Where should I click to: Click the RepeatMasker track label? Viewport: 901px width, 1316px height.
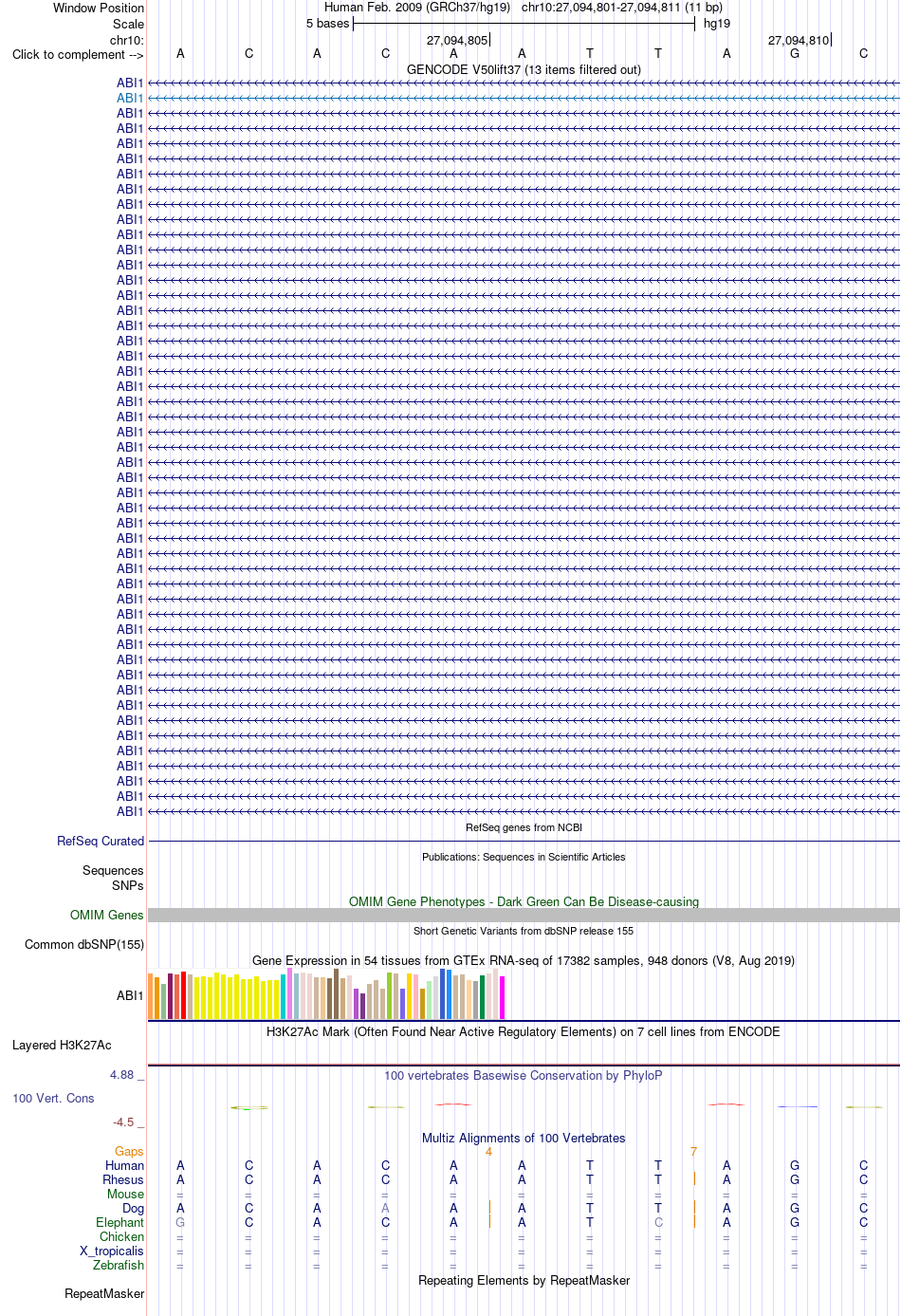(104, 1293)
